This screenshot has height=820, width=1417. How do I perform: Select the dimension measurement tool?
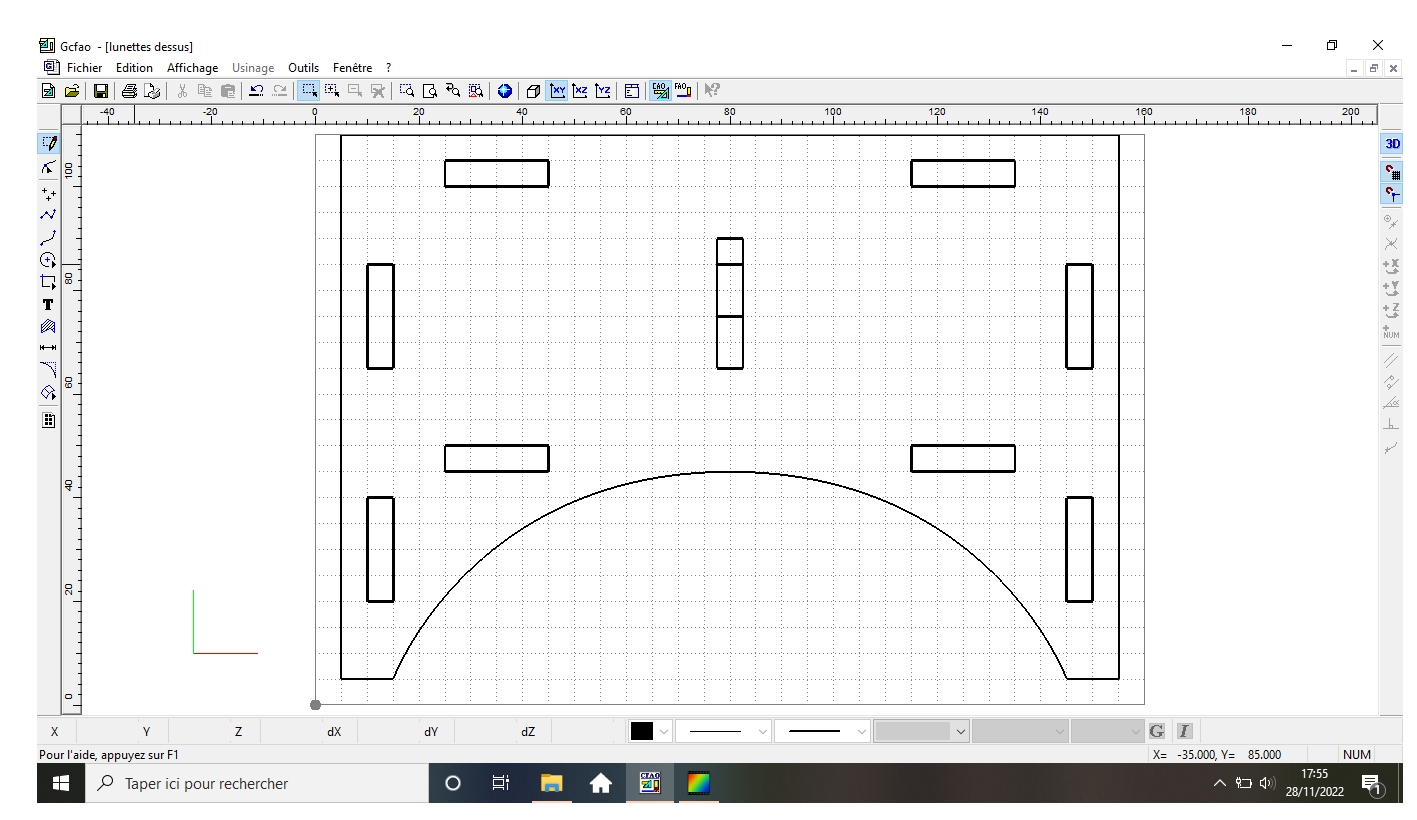(47, 347)
